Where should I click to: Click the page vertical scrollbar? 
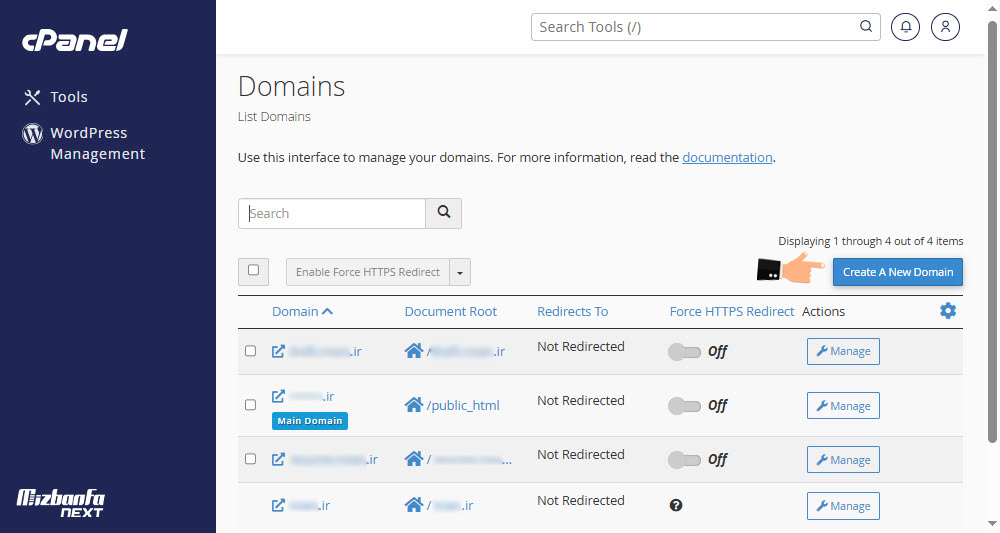(992, 231)
